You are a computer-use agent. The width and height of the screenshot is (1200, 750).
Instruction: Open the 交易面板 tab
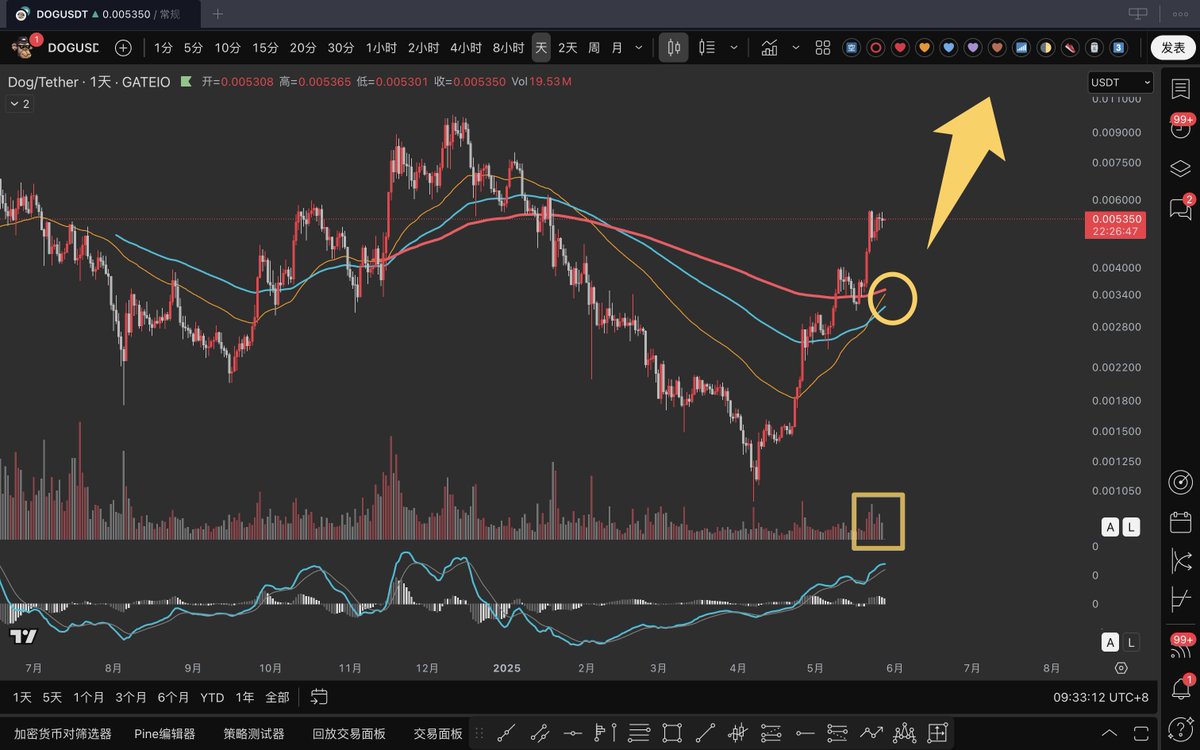point(438,733)
